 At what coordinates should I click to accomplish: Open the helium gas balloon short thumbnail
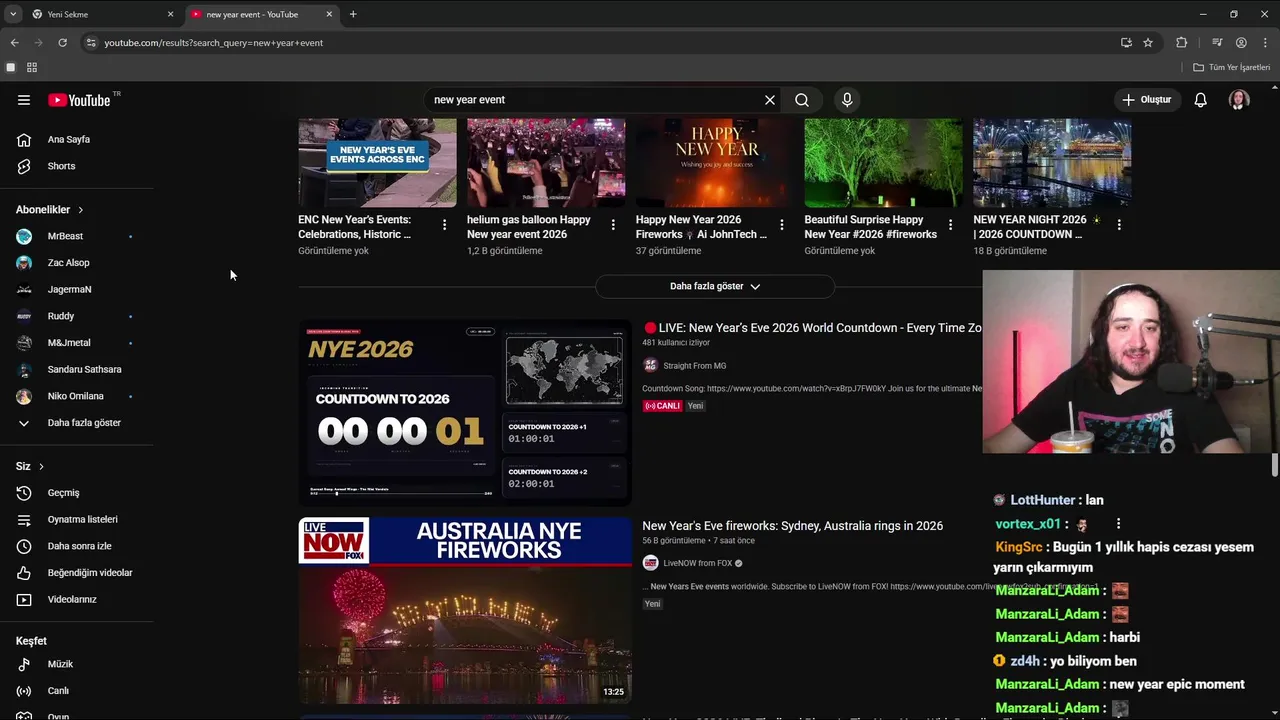[546, 163]
